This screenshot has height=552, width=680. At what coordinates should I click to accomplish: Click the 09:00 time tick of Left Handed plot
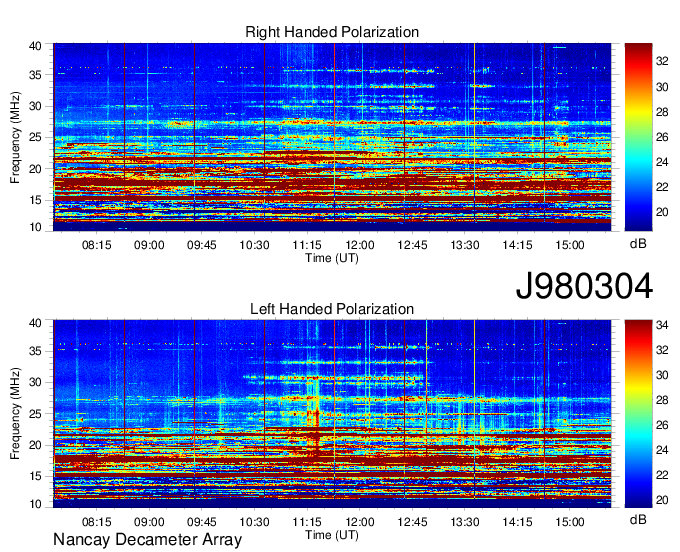click(x=149, y=522)
